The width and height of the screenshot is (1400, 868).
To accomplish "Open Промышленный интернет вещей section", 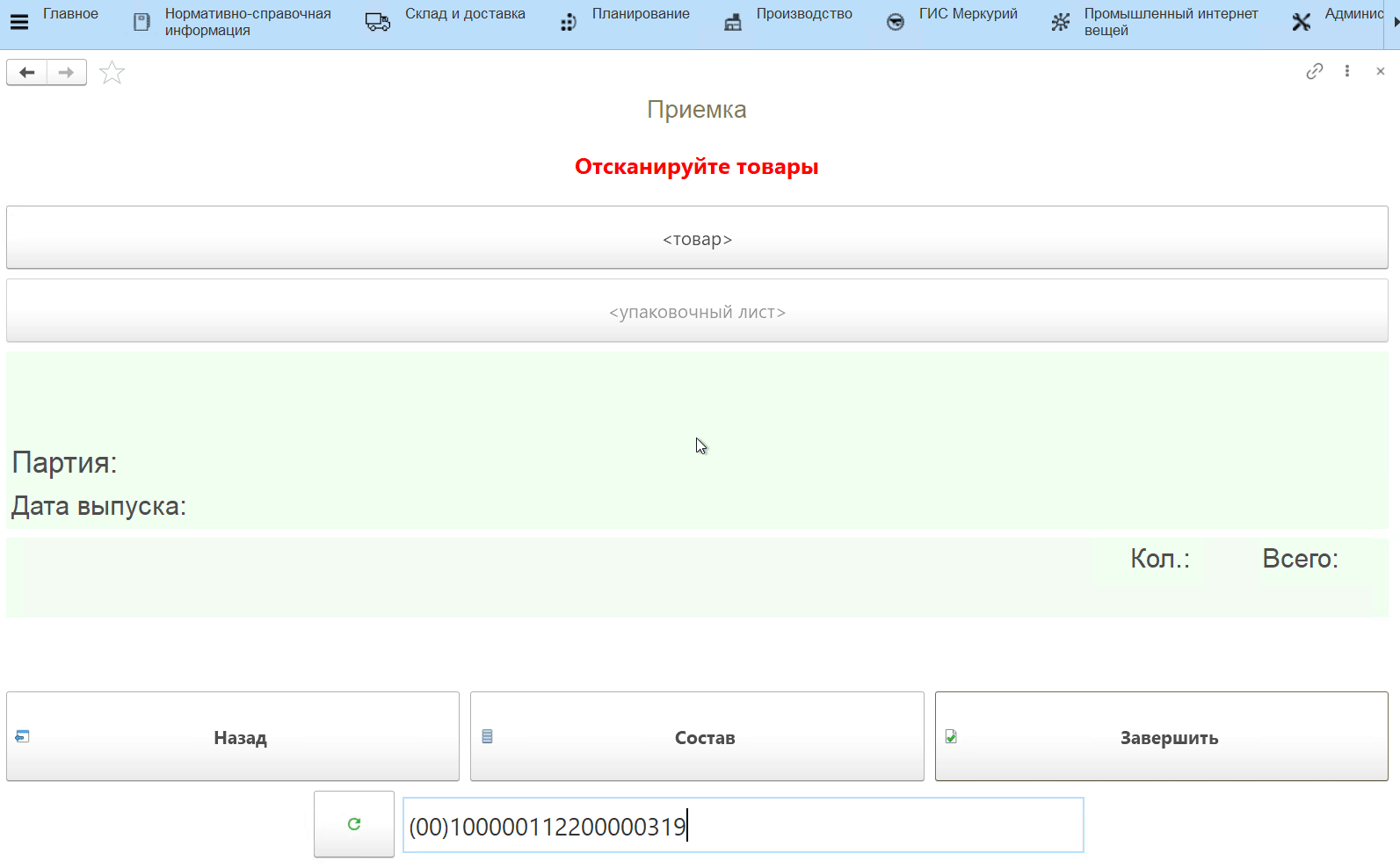I will (1170, 22).
